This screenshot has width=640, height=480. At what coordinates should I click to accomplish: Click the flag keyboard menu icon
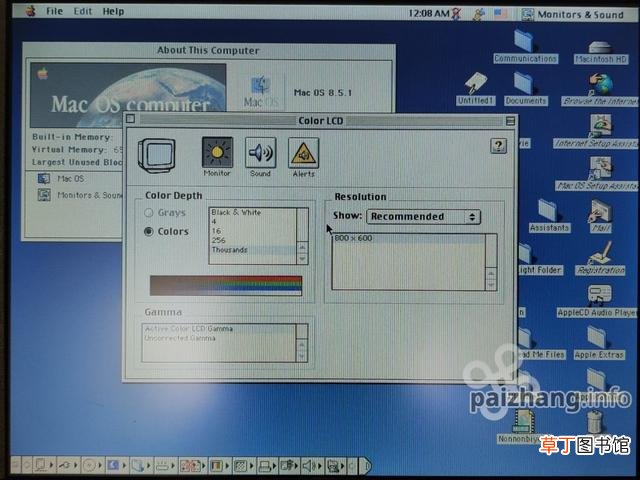(x=501, y=14)
